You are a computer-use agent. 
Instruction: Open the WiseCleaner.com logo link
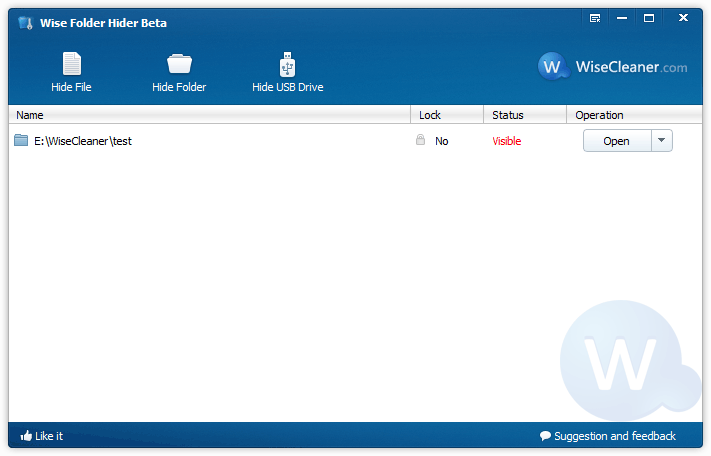(x=612, y=67)
